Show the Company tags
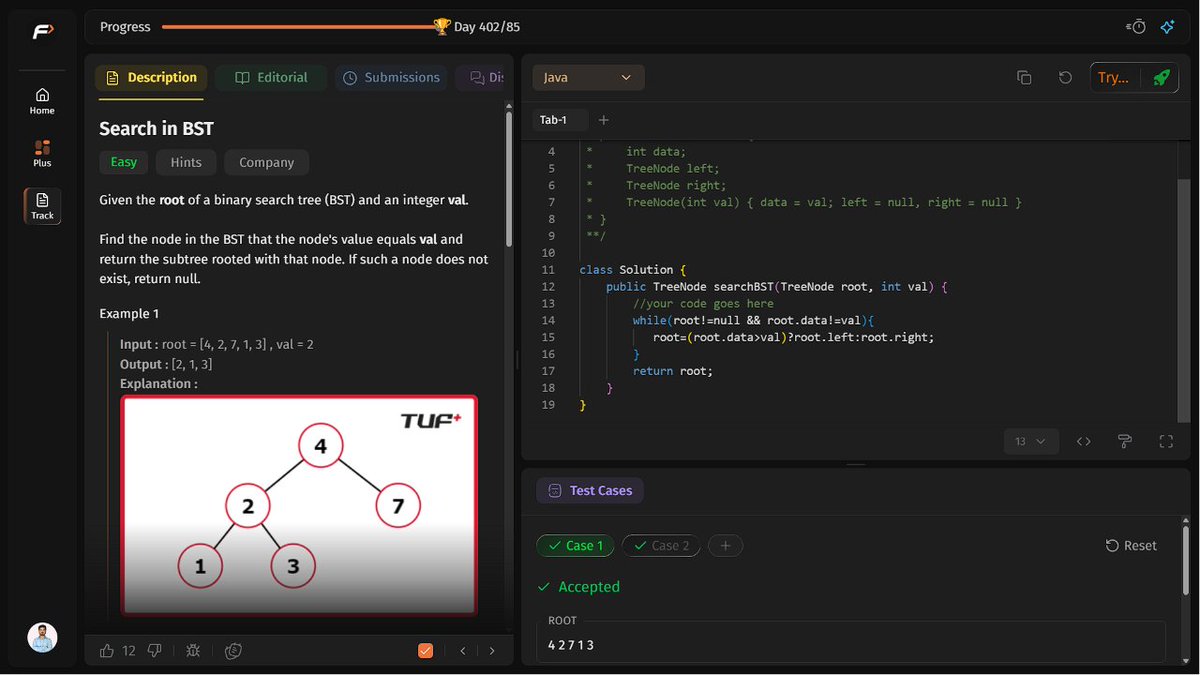This screenshot has width=1200, height=675. click(x=266, y=162)
